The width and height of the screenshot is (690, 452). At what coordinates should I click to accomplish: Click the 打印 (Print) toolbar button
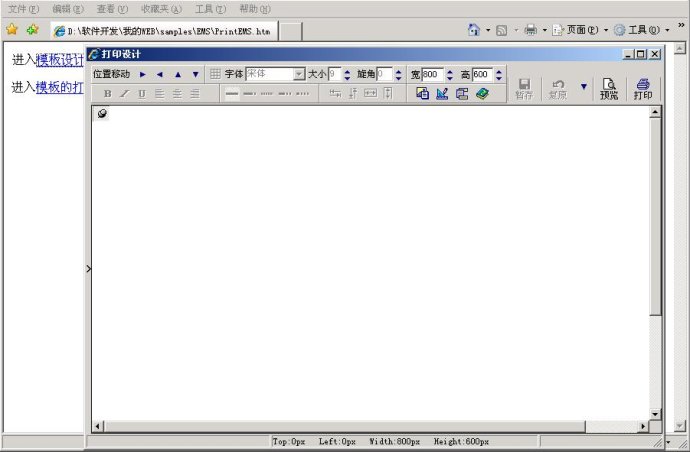(642, 89)
